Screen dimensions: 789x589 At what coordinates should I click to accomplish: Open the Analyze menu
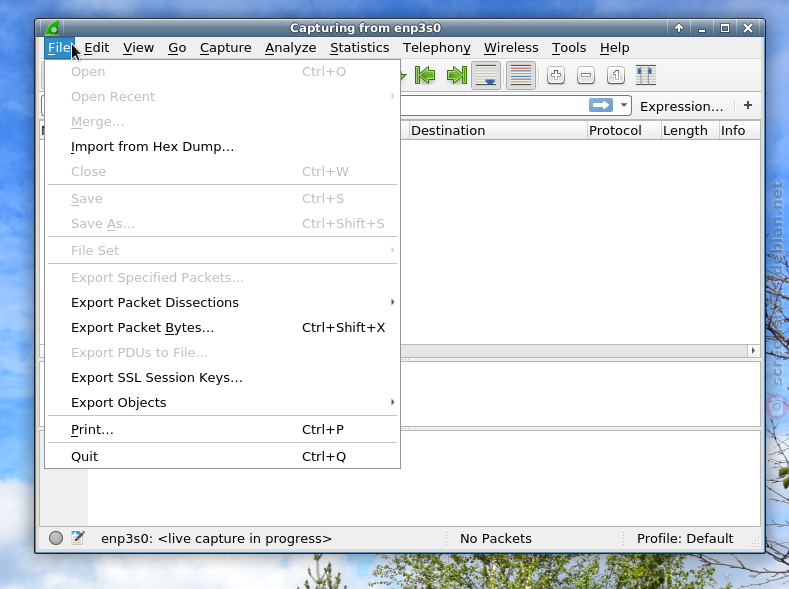pyautogui.click(x=291, y=48)
